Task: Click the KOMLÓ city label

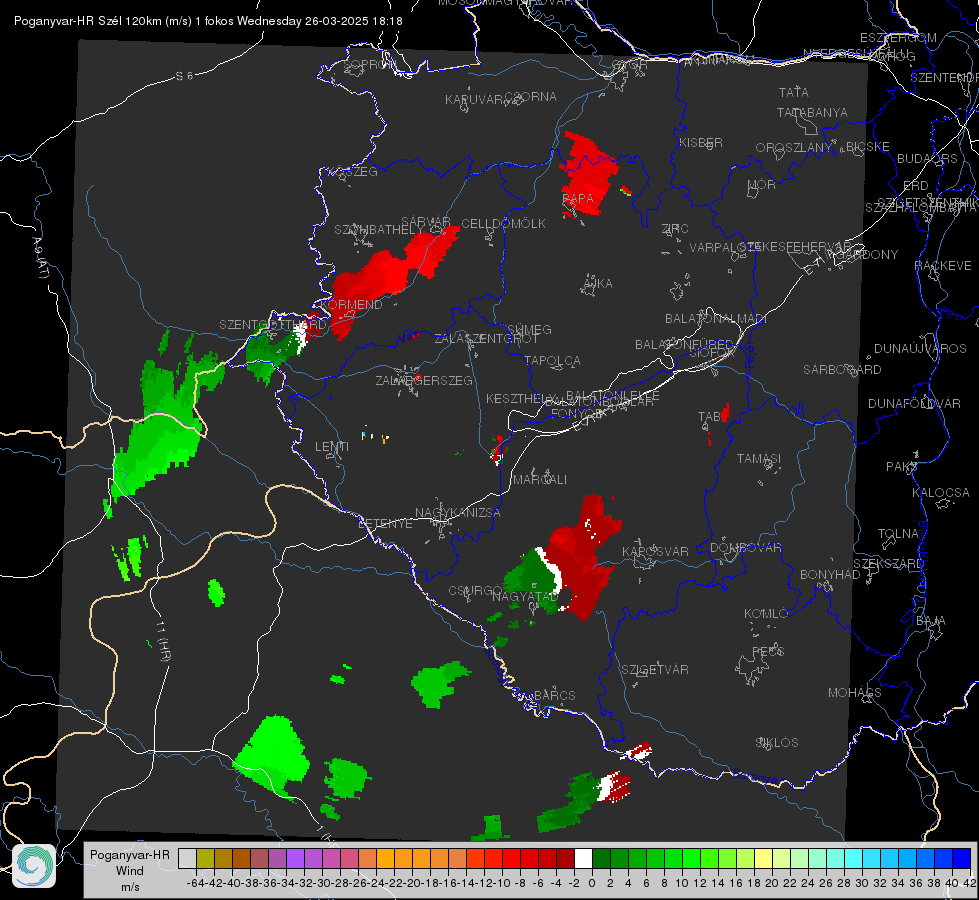Action: 766,614
